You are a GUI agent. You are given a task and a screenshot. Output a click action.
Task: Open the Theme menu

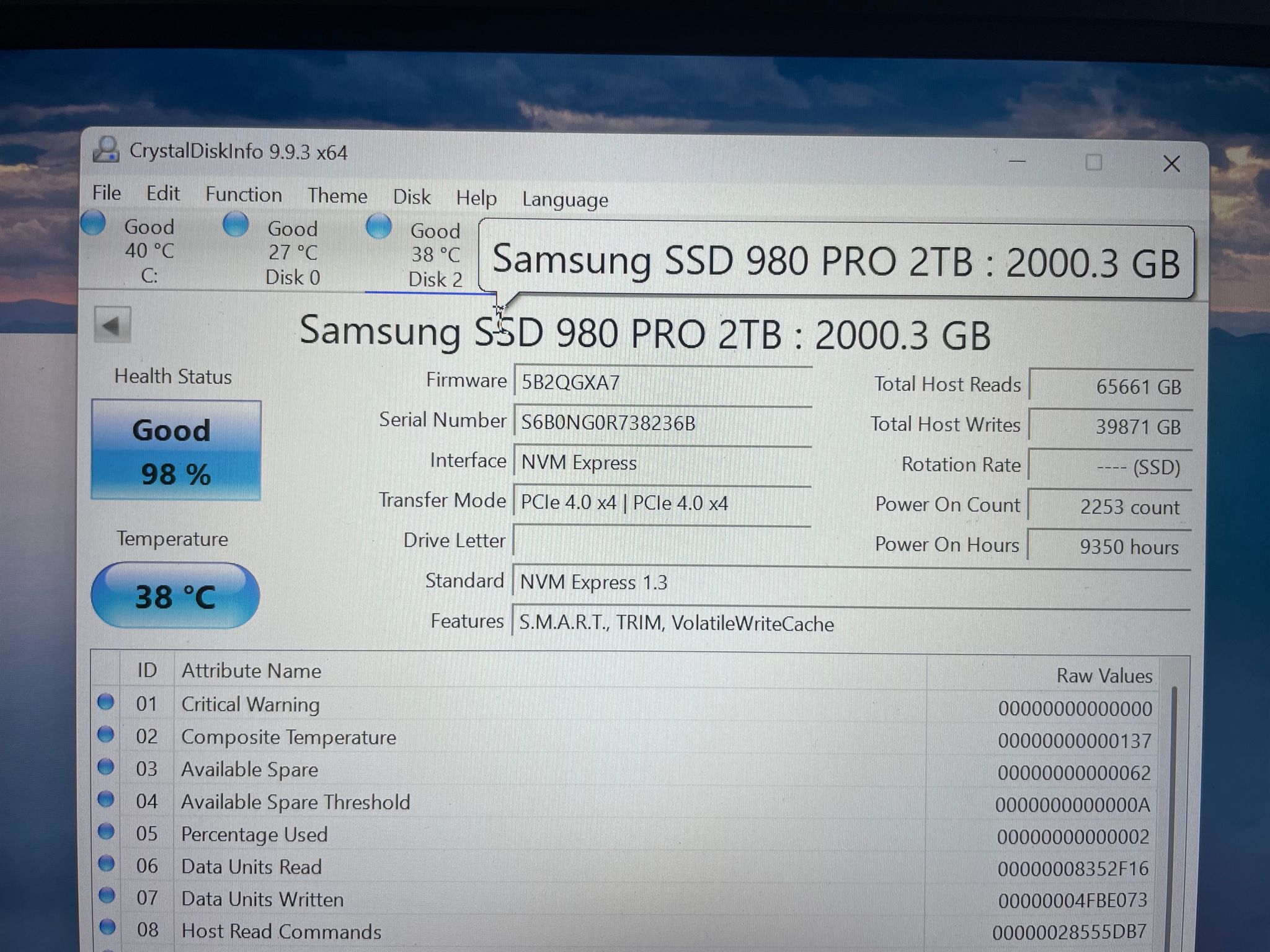pyautogui.click(x=337, y=196)
